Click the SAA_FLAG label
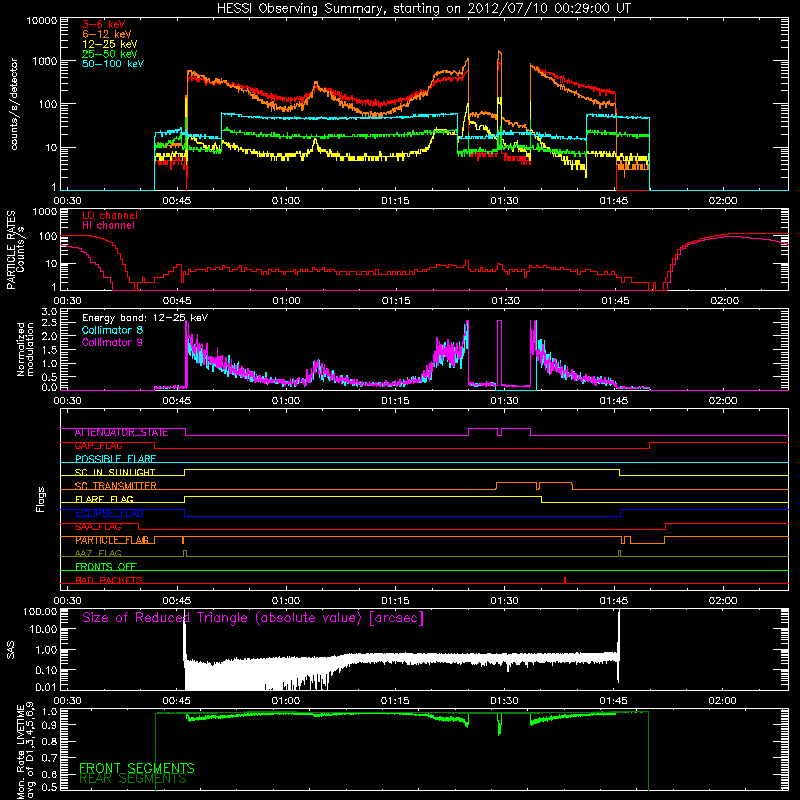The image size is (800, 800). [98, 526]
